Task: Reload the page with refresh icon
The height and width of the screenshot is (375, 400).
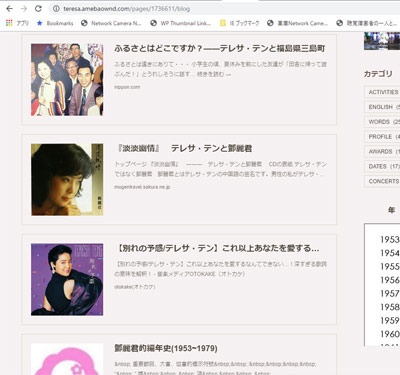Action: pos(38,9)
